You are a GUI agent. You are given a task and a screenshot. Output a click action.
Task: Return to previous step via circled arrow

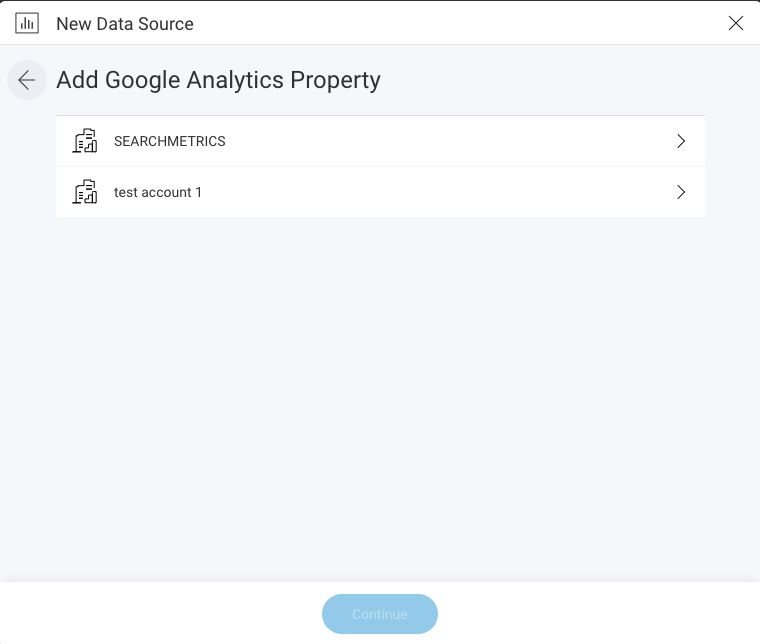click(27, 81)
